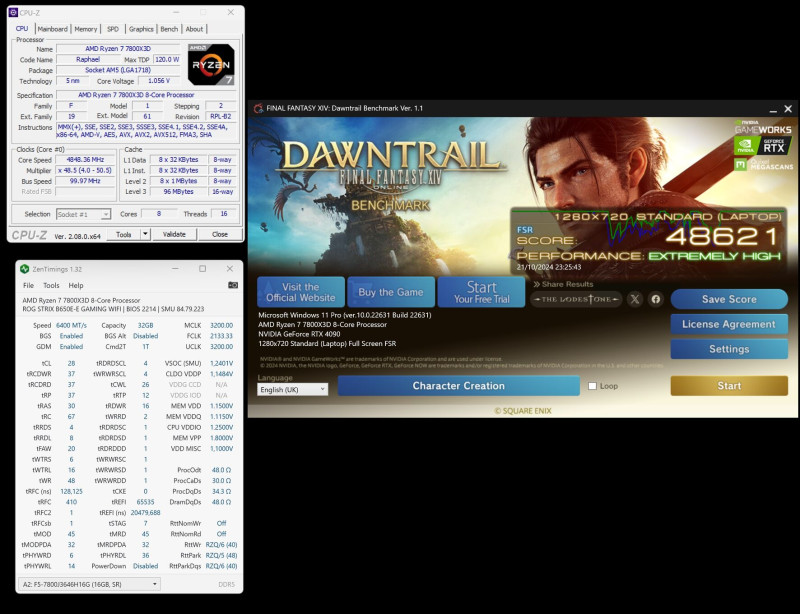Switch to the Memory tab in CPU-Z
Image resolution: width=800 pixels, height=614 pixels.
[x=85, y=29]
